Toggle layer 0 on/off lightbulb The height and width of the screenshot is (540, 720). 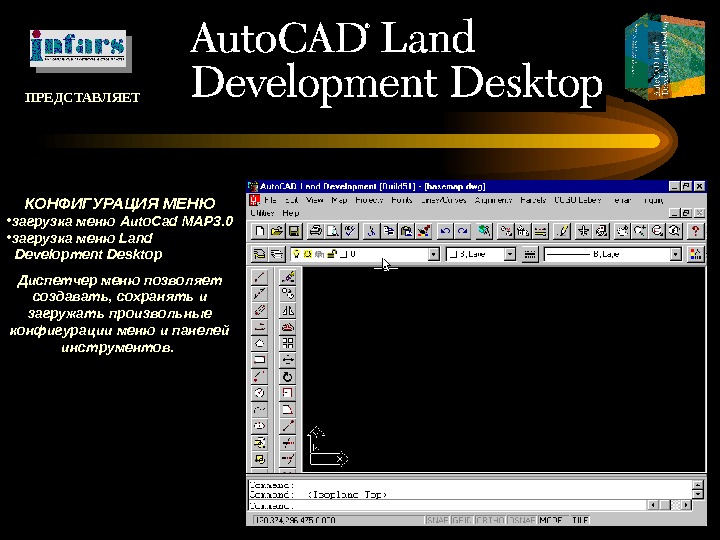[297, 254]
